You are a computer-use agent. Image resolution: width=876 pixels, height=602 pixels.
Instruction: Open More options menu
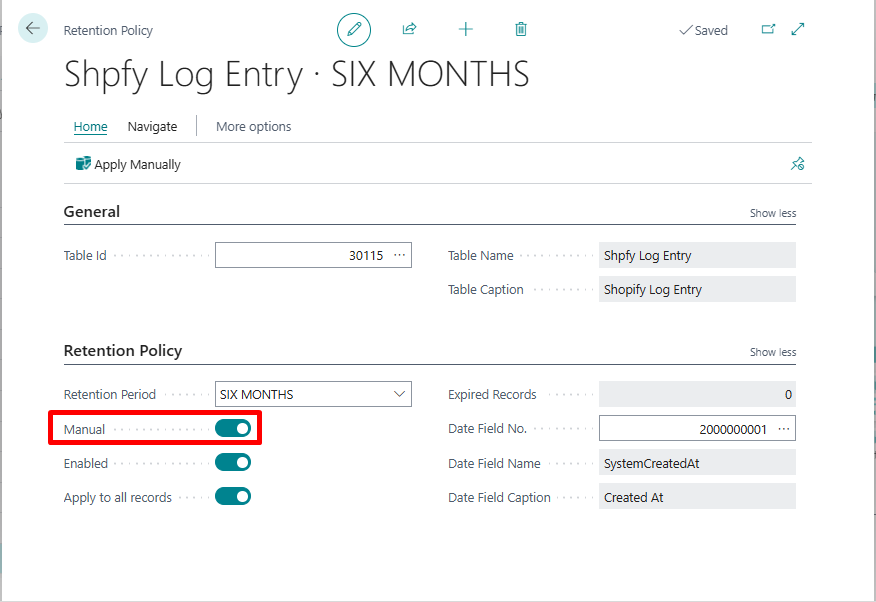click(254, 127)
